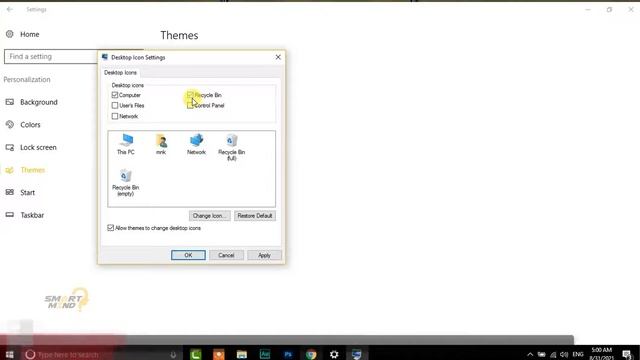Cancel the Desktop Icon Settings dialog
This screenshot has width=640, height=360.
(226, 255)
